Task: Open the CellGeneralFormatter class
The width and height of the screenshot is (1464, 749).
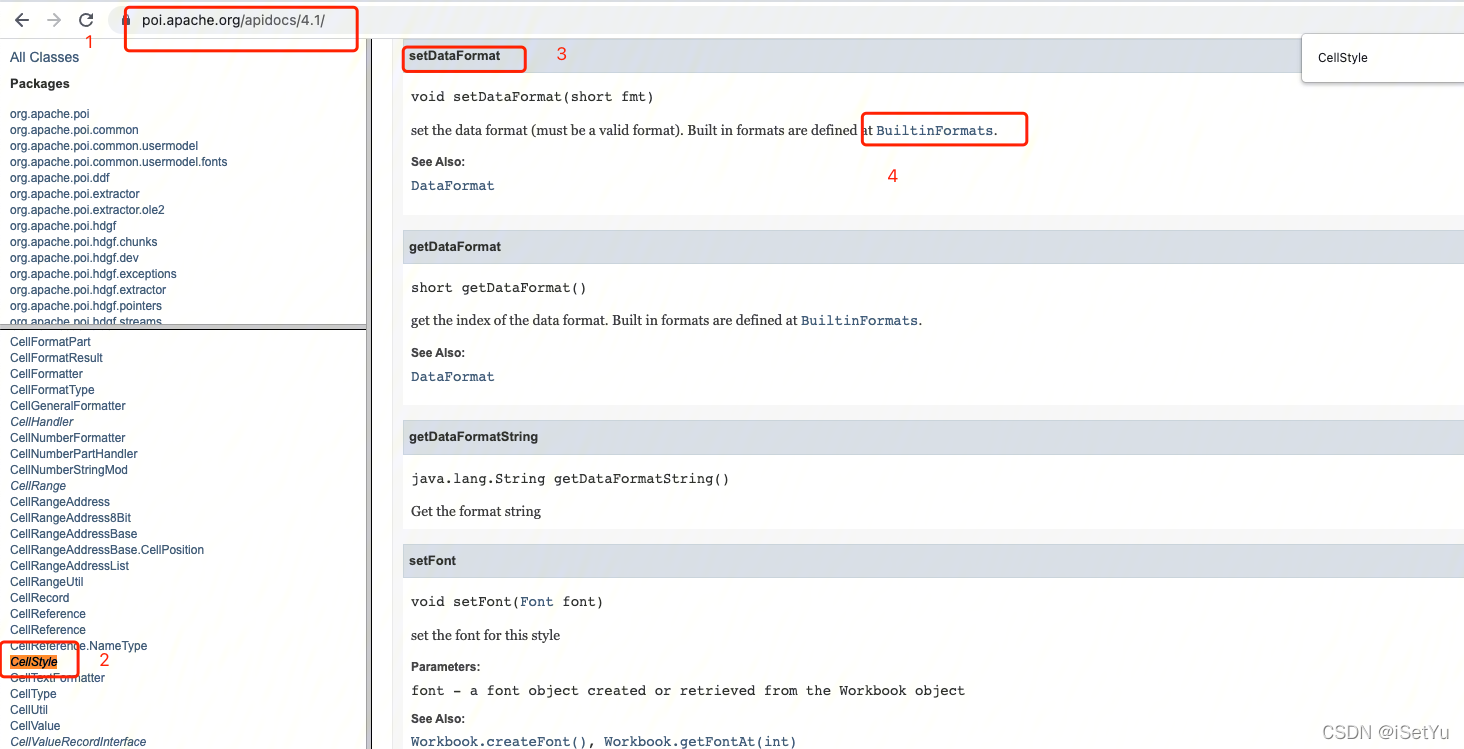Action: [68, 406]
